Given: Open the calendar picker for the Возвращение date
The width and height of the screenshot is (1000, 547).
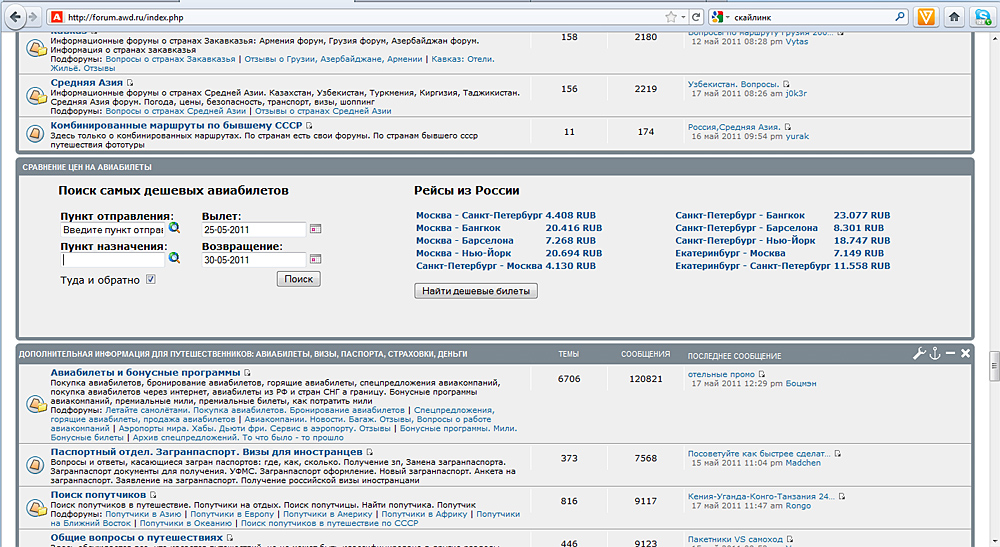Looking at the screenshot, I should pyautogui.click(x=315, y=259).
